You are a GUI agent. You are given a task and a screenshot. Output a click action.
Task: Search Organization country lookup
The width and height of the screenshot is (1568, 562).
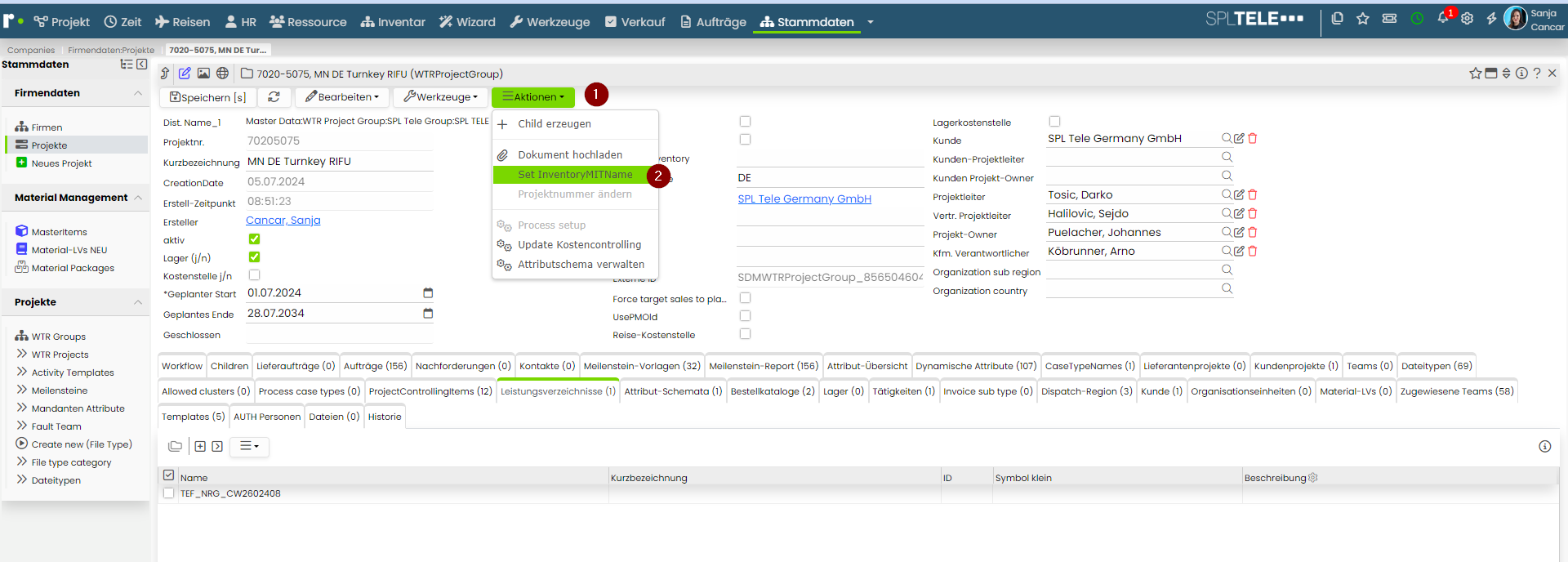1227,289
